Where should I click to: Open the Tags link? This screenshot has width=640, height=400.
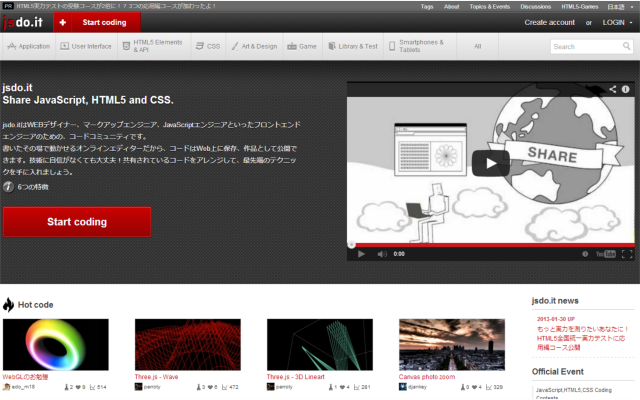point(427,7)
